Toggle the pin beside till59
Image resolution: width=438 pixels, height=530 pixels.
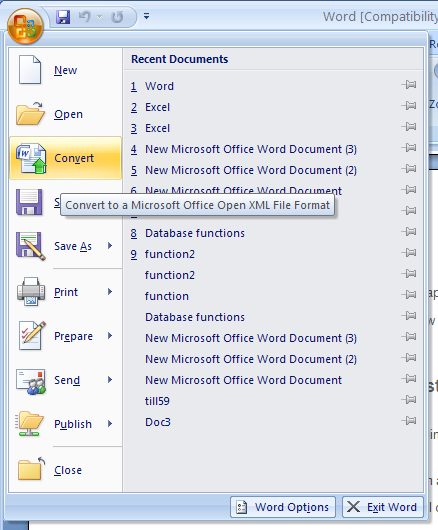[x=409, y=400]
